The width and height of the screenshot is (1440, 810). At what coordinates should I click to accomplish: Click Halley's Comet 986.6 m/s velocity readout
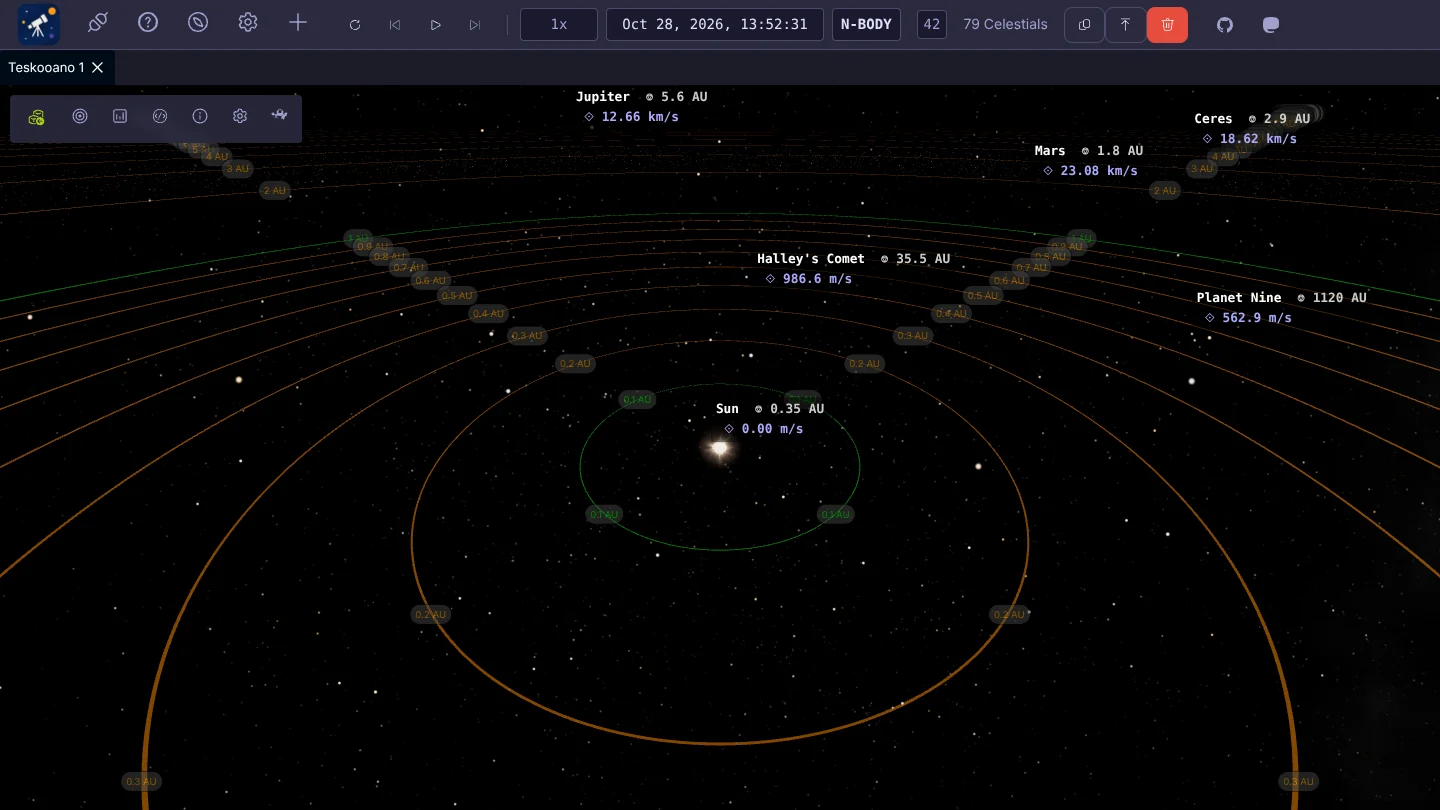817,279
